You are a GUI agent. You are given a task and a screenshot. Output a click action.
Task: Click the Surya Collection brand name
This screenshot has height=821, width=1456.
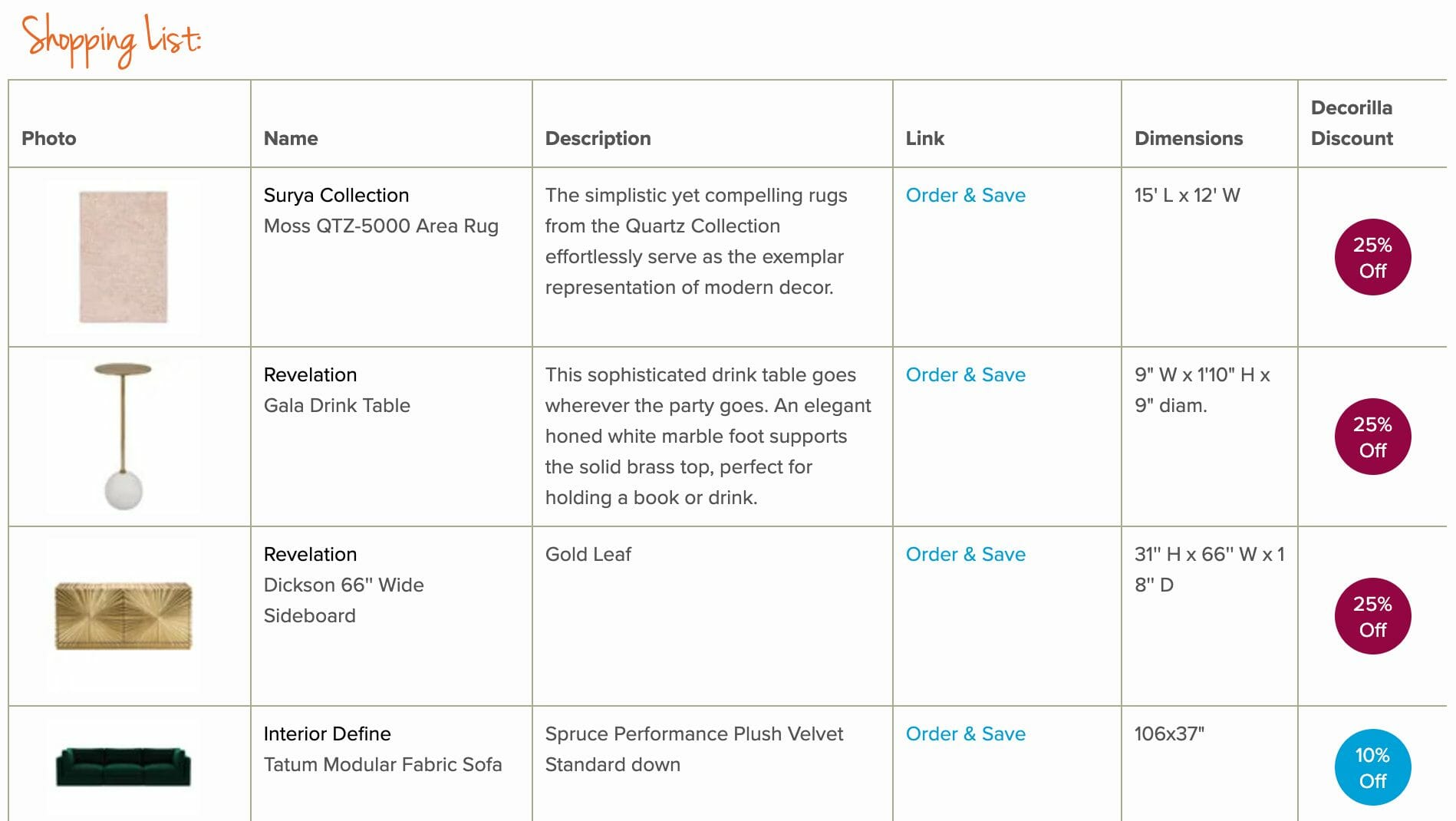point(336,196)
